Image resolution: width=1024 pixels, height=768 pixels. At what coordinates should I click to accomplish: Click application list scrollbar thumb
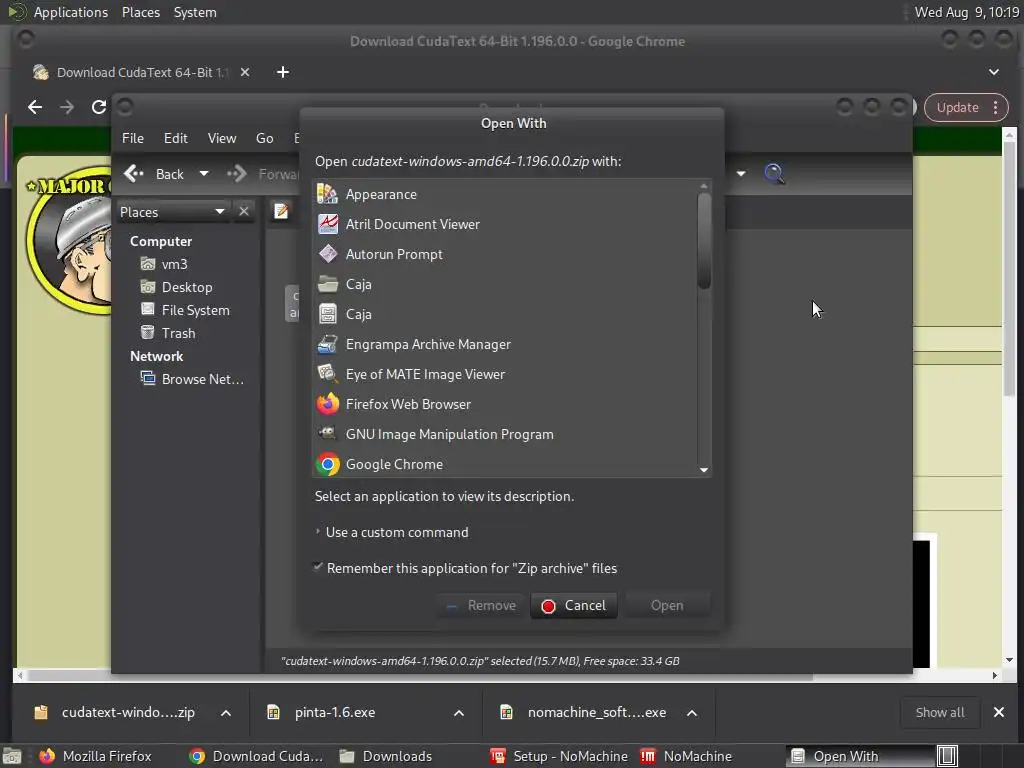(703, 240)
